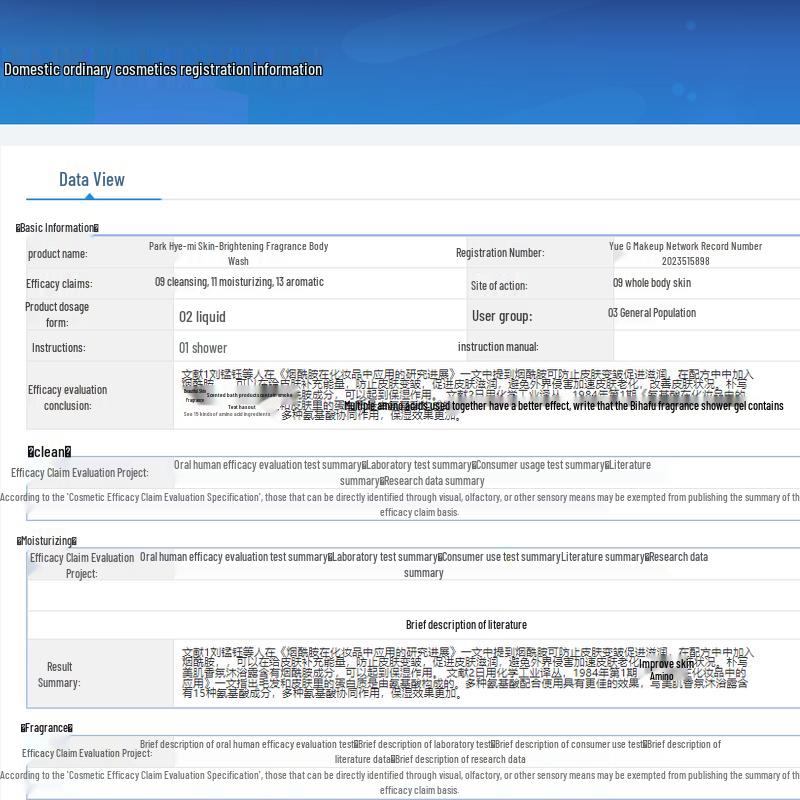Click the Domestic ordinary cosmetics registration information title
Screen dimensions: 800x800
163,69
